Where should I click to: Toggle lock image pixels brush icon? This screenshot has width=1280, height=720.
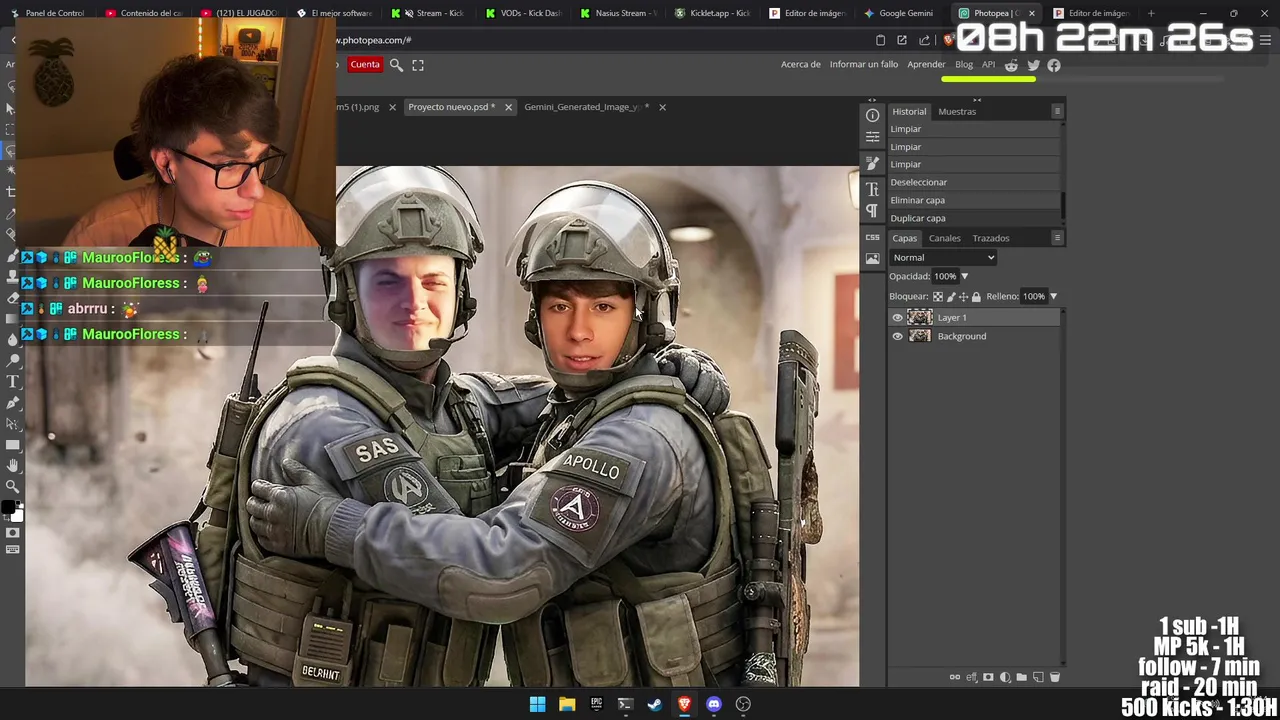pyautogui.click(x=951, y=297)
